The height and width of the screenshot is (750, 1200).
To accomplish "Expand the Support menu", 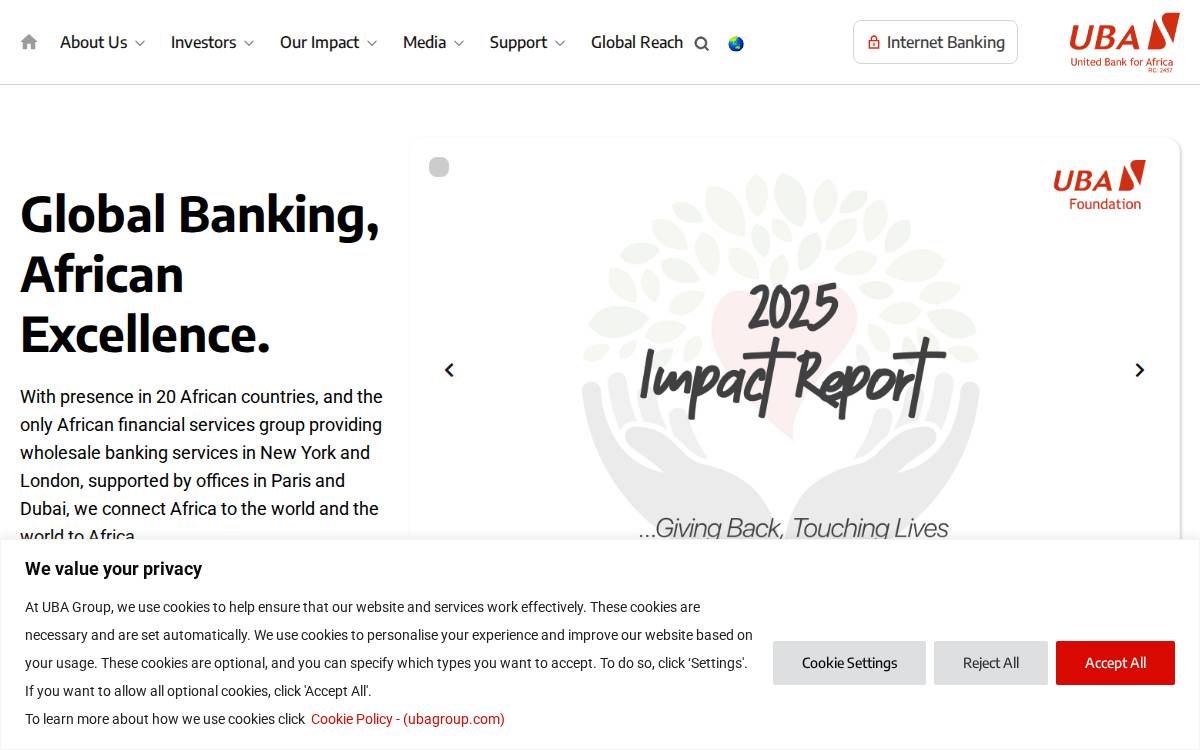I will (527, 42).
